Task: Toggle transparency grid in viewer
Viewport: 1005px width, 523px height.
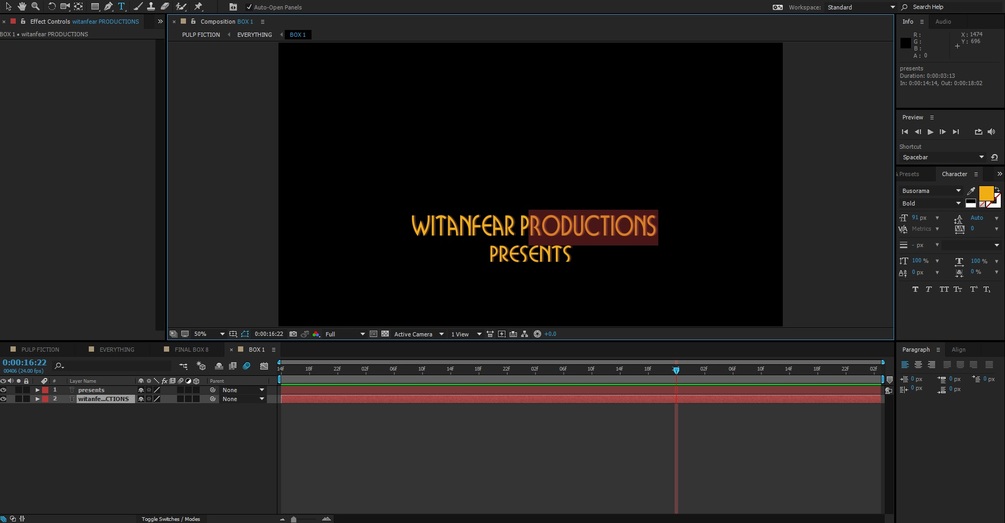Action: tap(385, 334)
